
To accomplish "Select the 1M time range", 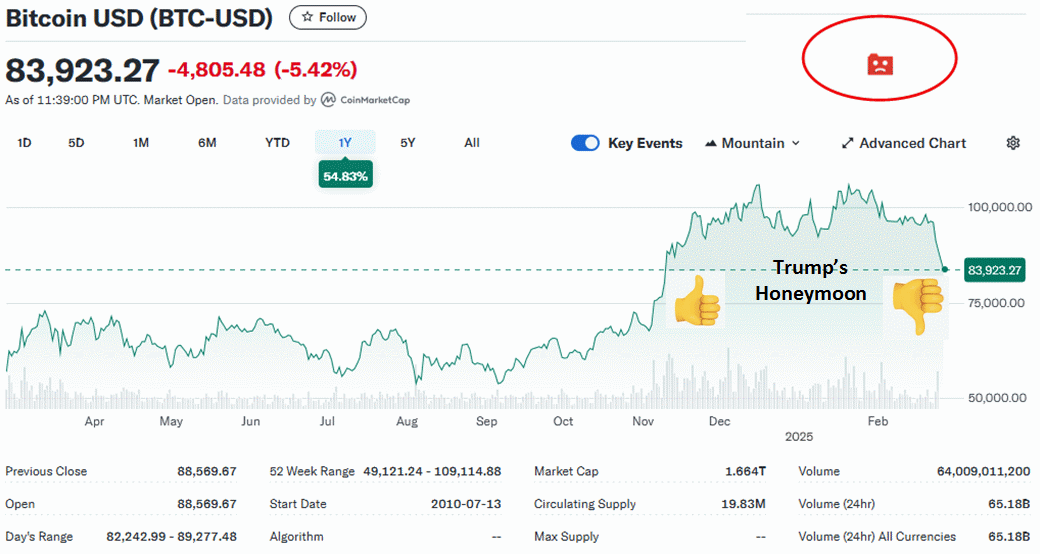I will 141,143.
